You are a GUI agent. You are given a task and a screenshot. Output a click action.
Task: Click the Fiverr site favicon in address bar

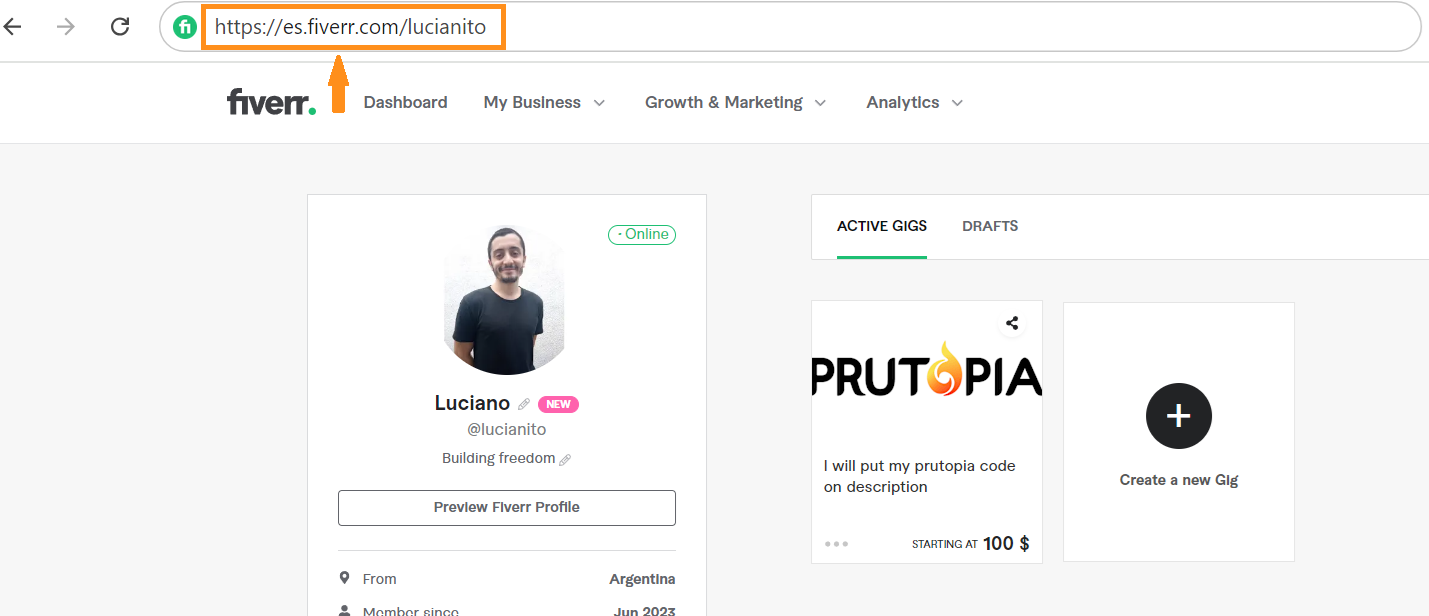click(184, 27)
